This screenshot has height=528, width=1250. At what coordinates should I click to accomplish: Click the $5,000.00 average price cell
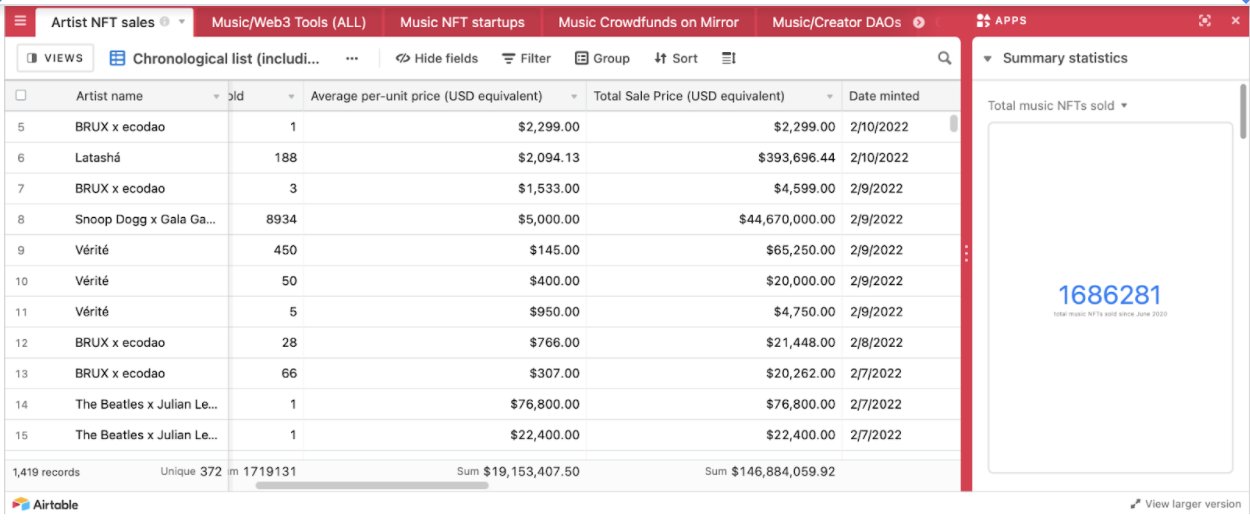[445, 219]
